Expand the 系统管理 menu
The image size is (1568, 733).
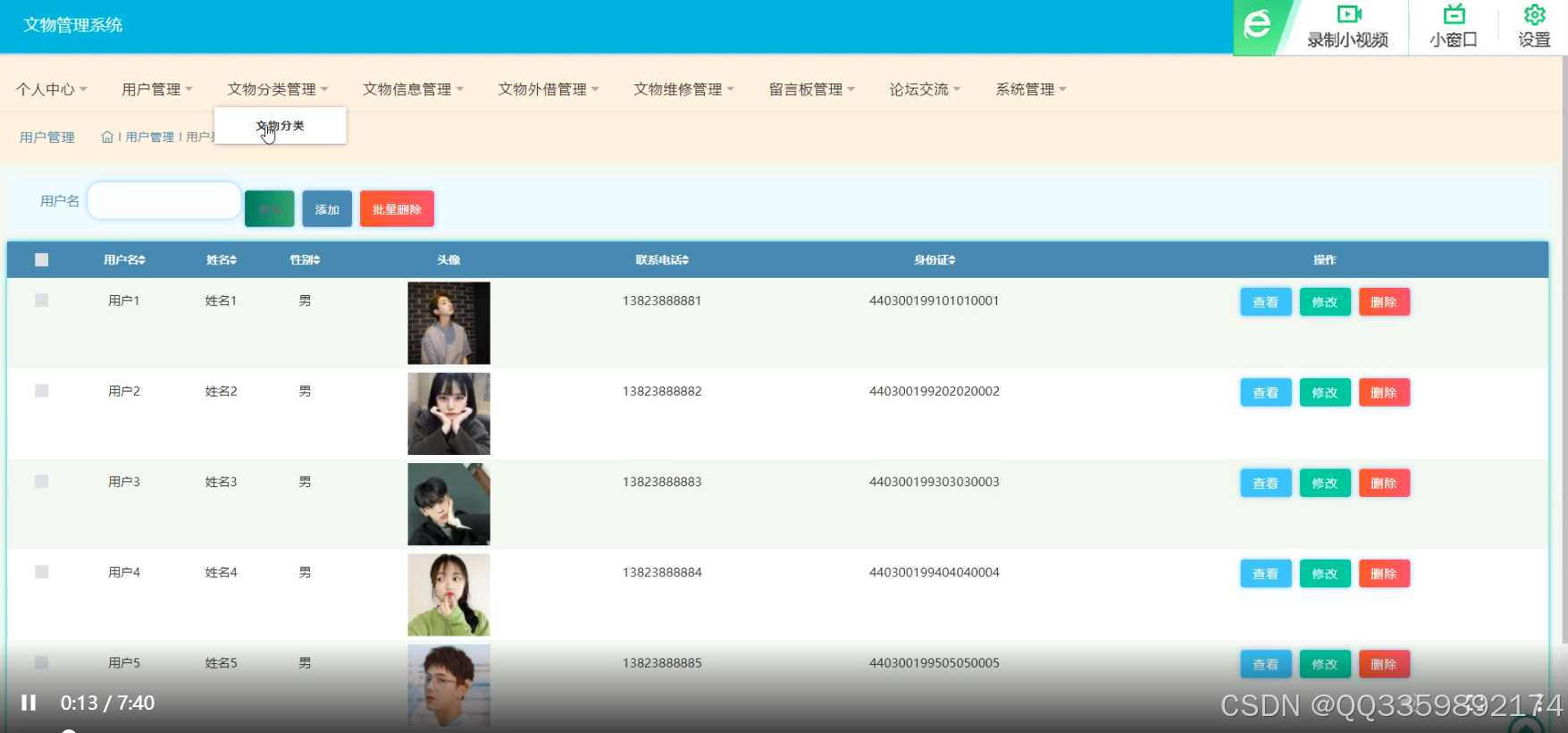tap(1031, 89)
